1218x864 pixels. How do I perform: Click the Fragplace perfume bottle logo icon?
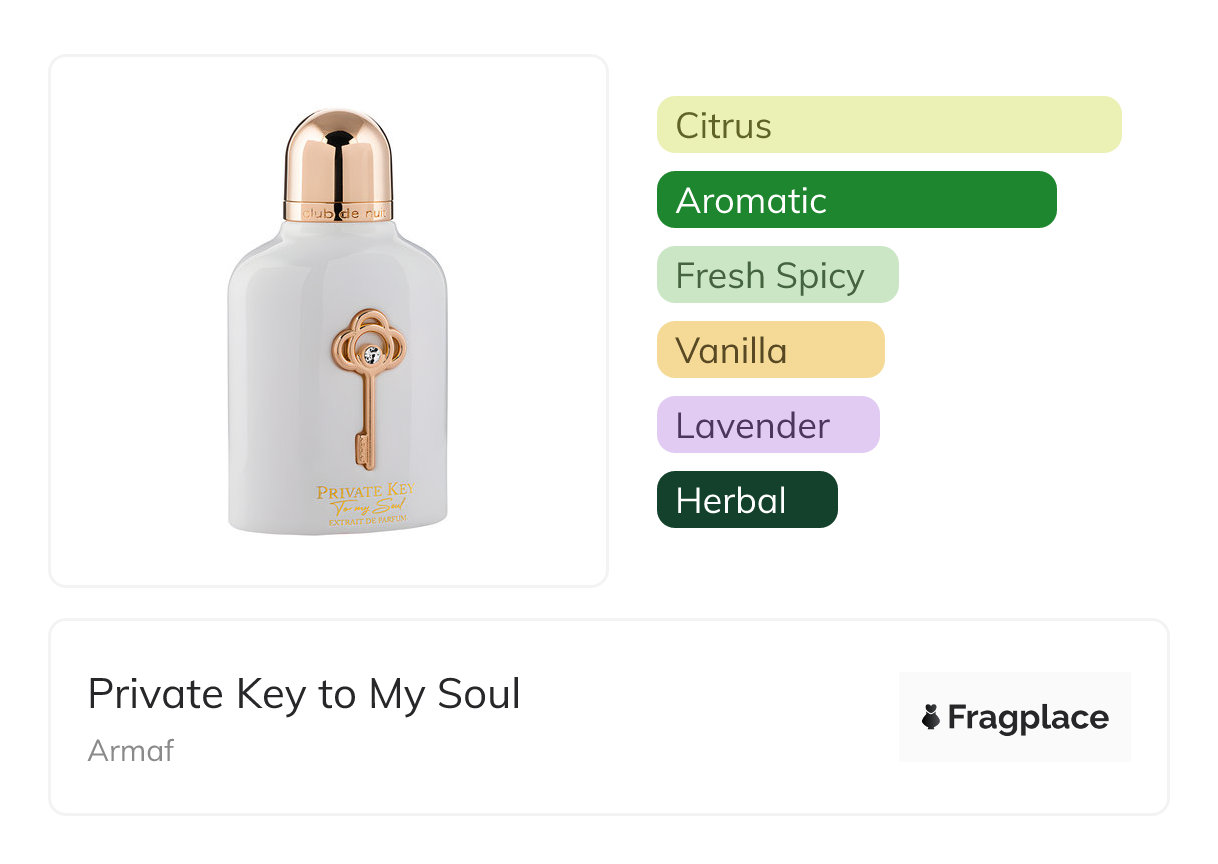coord(931,717)
